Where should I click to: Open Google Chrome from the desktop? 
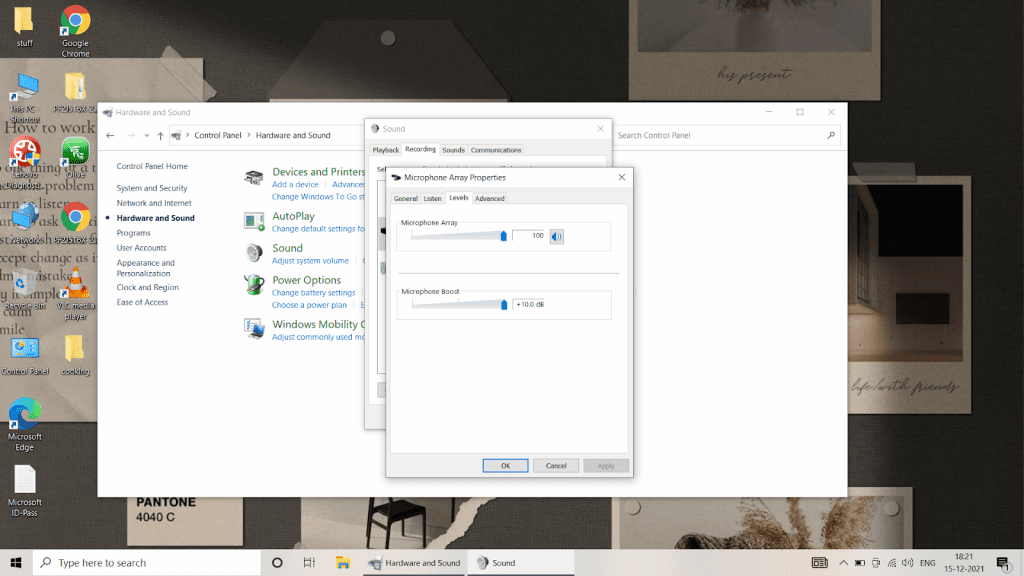[75, 20]
